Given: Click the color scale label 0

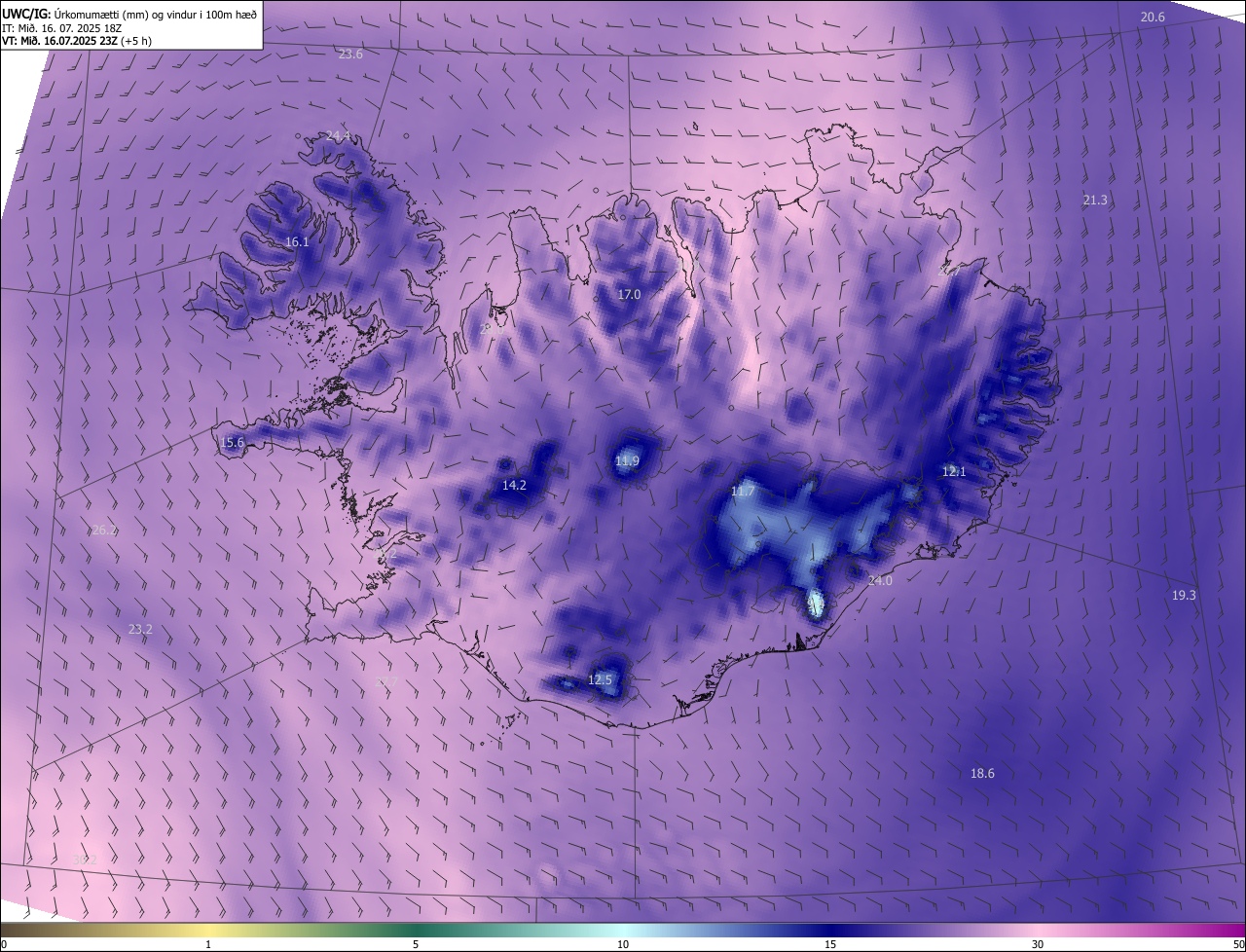Looking at the screenshot, I should (4, 944).
